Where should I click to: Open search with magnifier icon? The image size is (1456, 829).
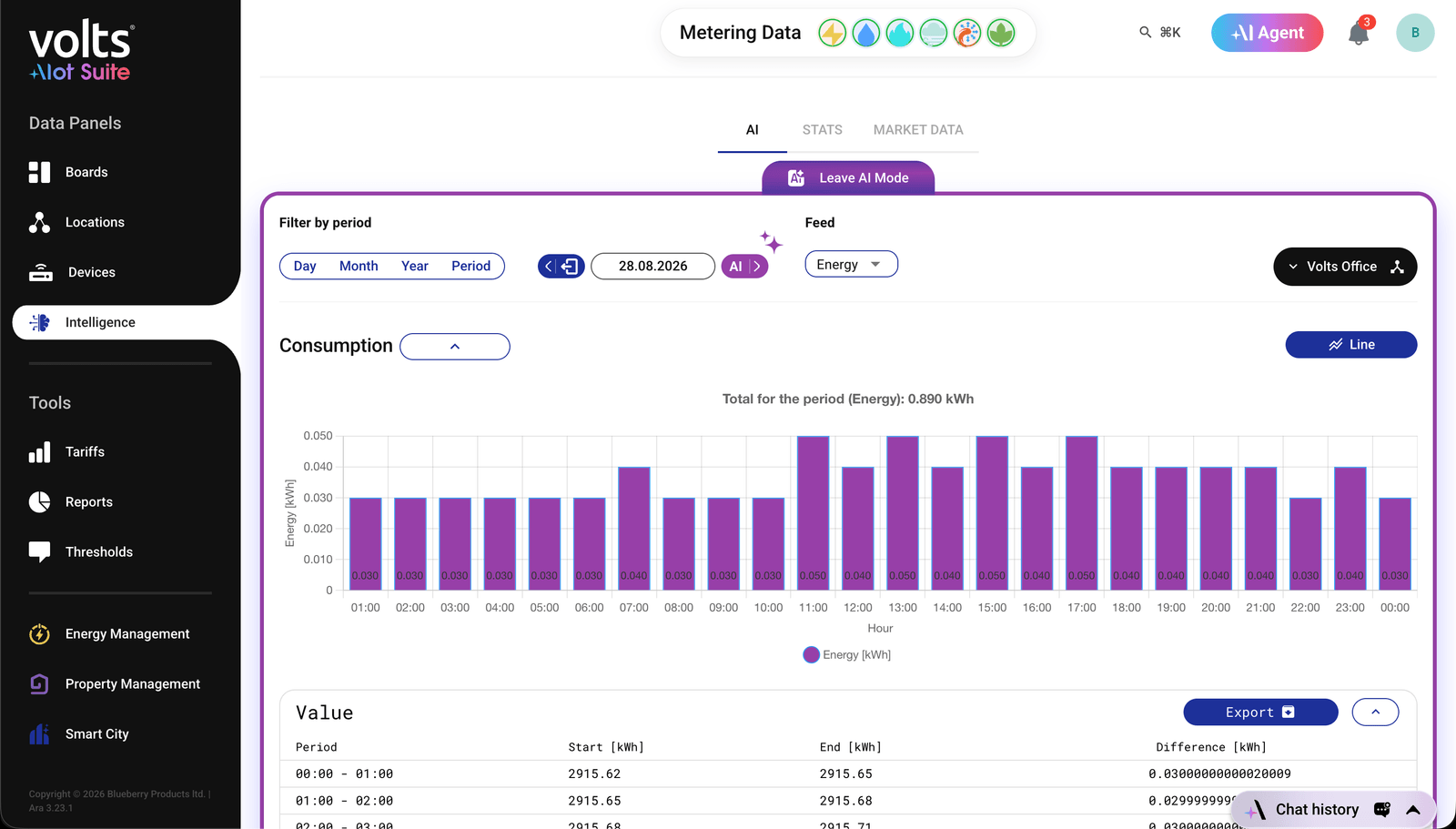coord(1146,33)
